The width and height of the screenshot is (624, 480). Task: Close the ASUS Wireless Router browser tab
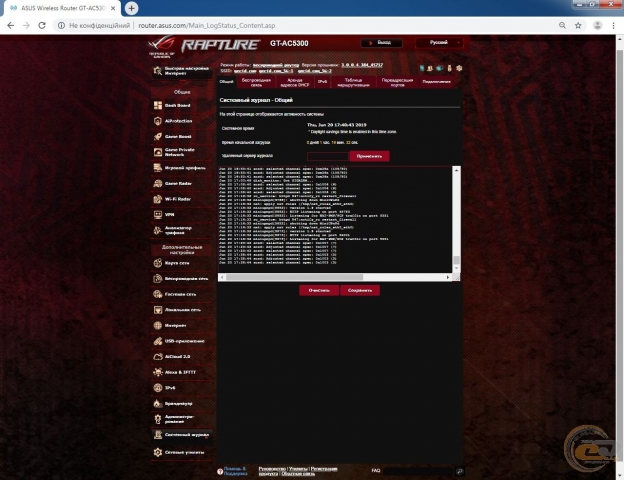(113, 8)
